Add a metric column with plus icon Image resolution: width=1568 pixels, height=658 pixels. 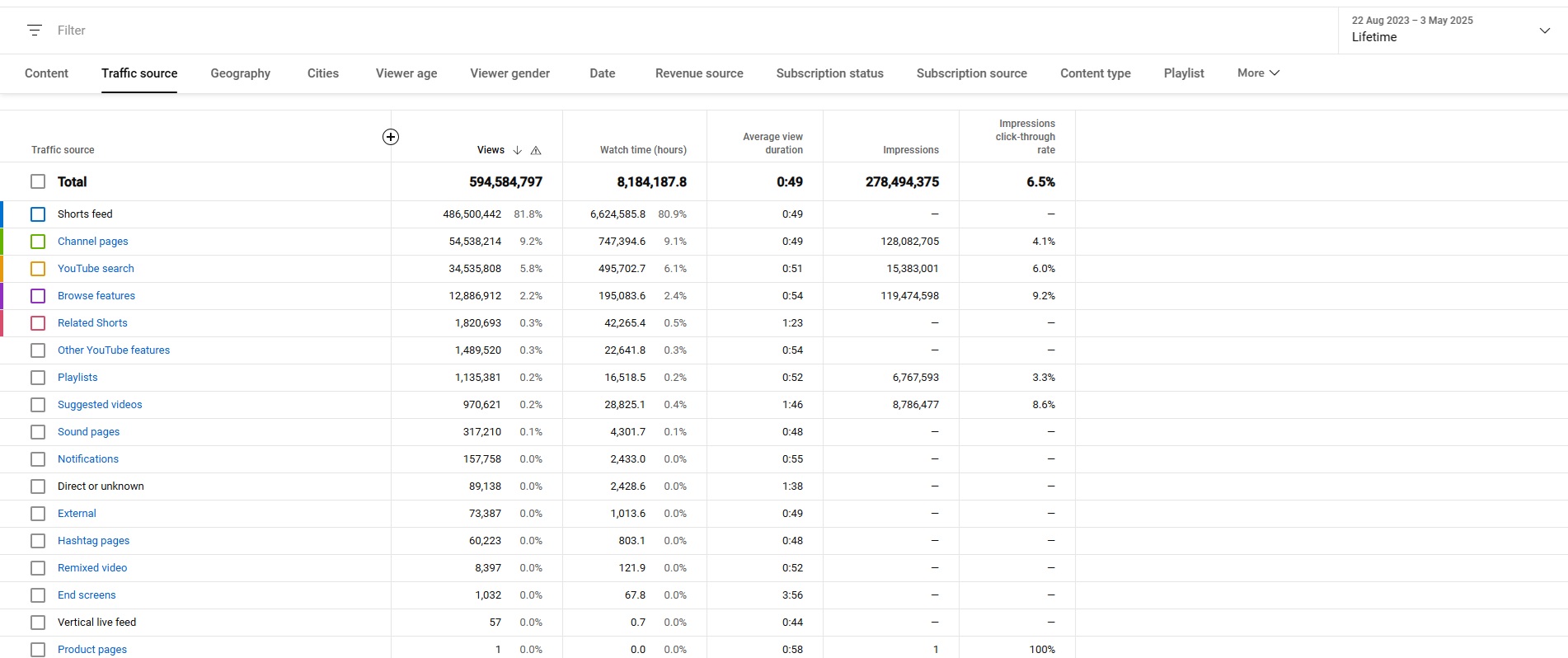[x=391, y=137]
